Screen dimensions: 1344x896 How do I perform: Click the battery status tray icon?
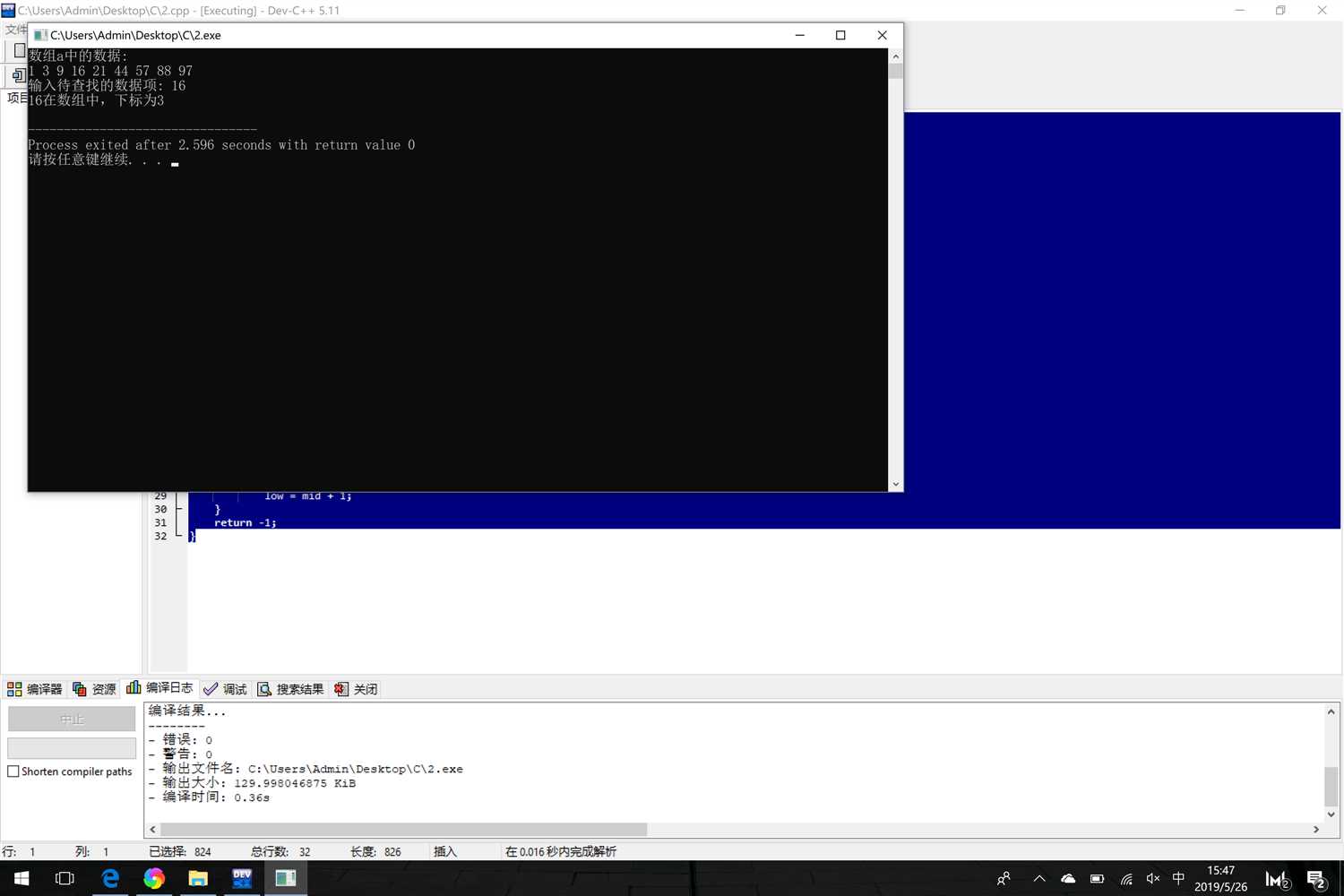click(1097, 879)
